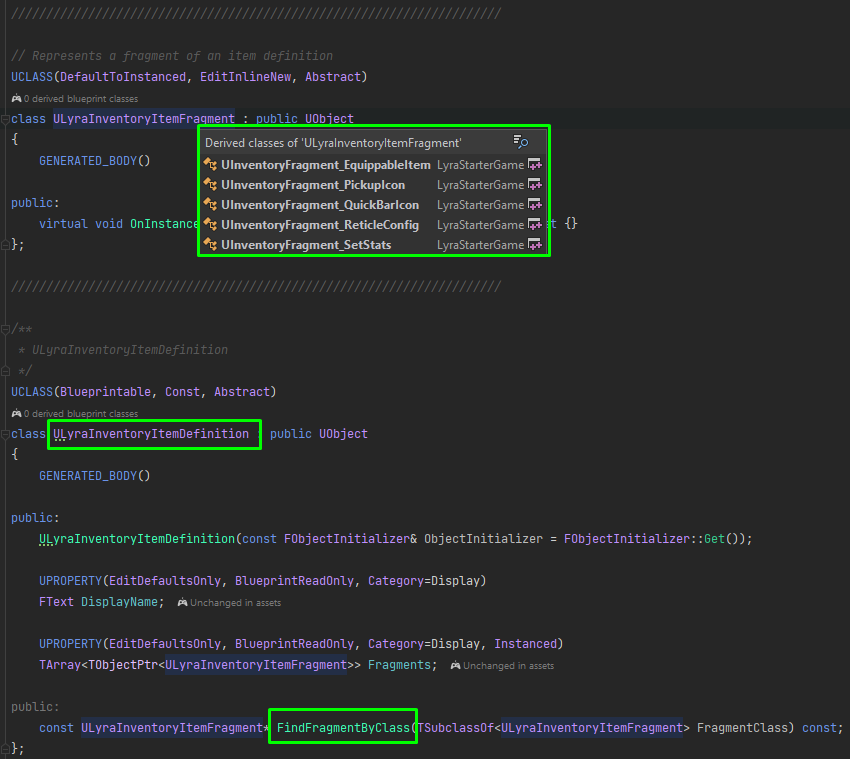
Task: Click popup title 'Derived classes of ULyraInventoryItemFragment'
Action: 333,143
